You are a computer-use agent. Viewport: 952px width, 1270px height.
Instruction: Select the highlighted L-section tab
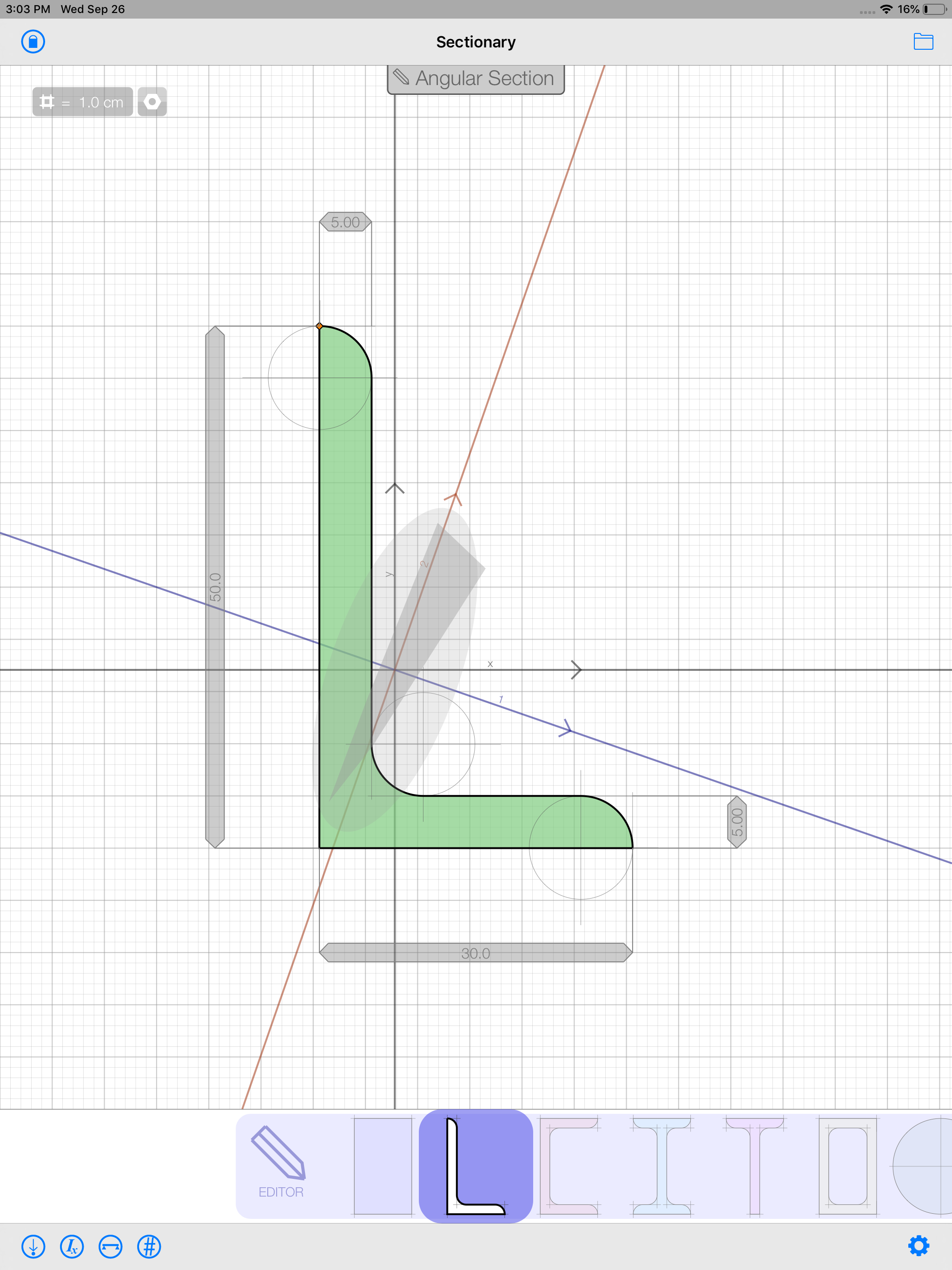[x=476, y=1165]
